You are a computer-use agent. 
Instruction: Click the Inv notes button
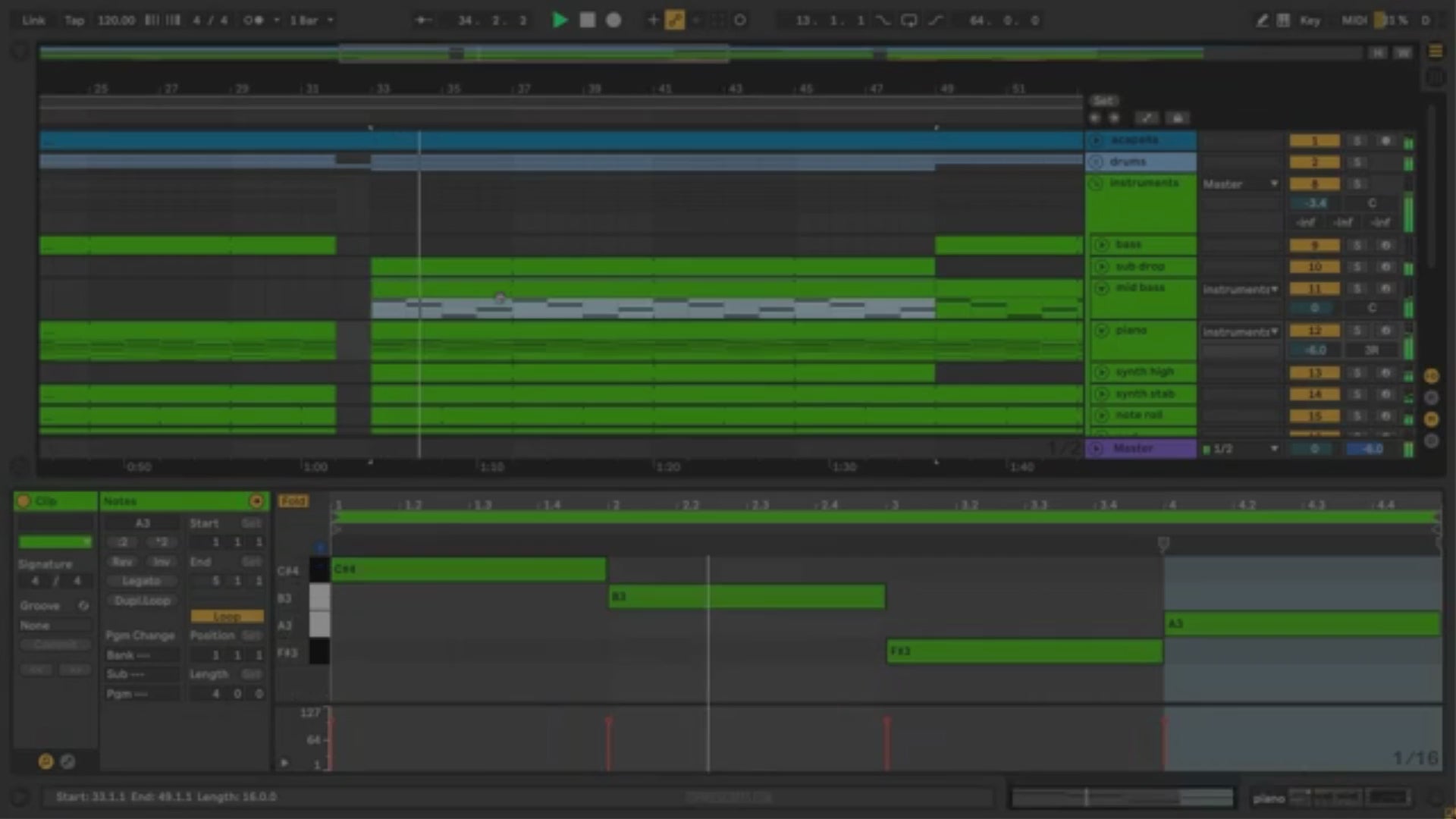point(161,562)
